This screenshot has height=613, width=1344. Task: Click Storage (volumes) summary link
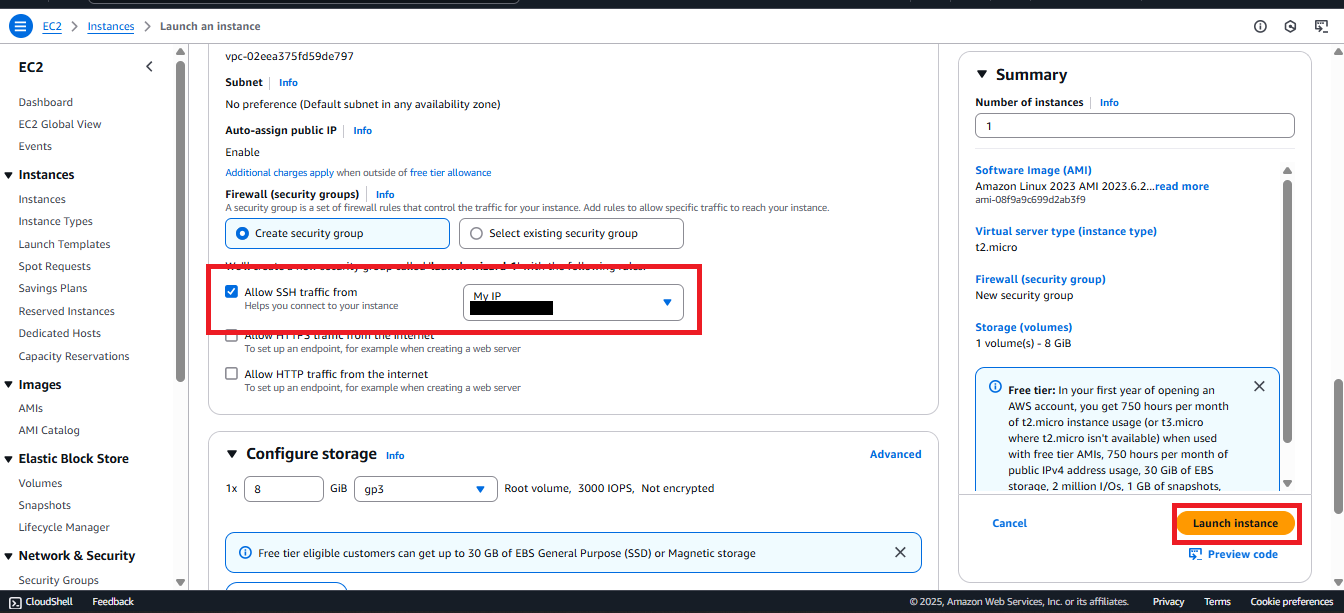pos(1023,327)
